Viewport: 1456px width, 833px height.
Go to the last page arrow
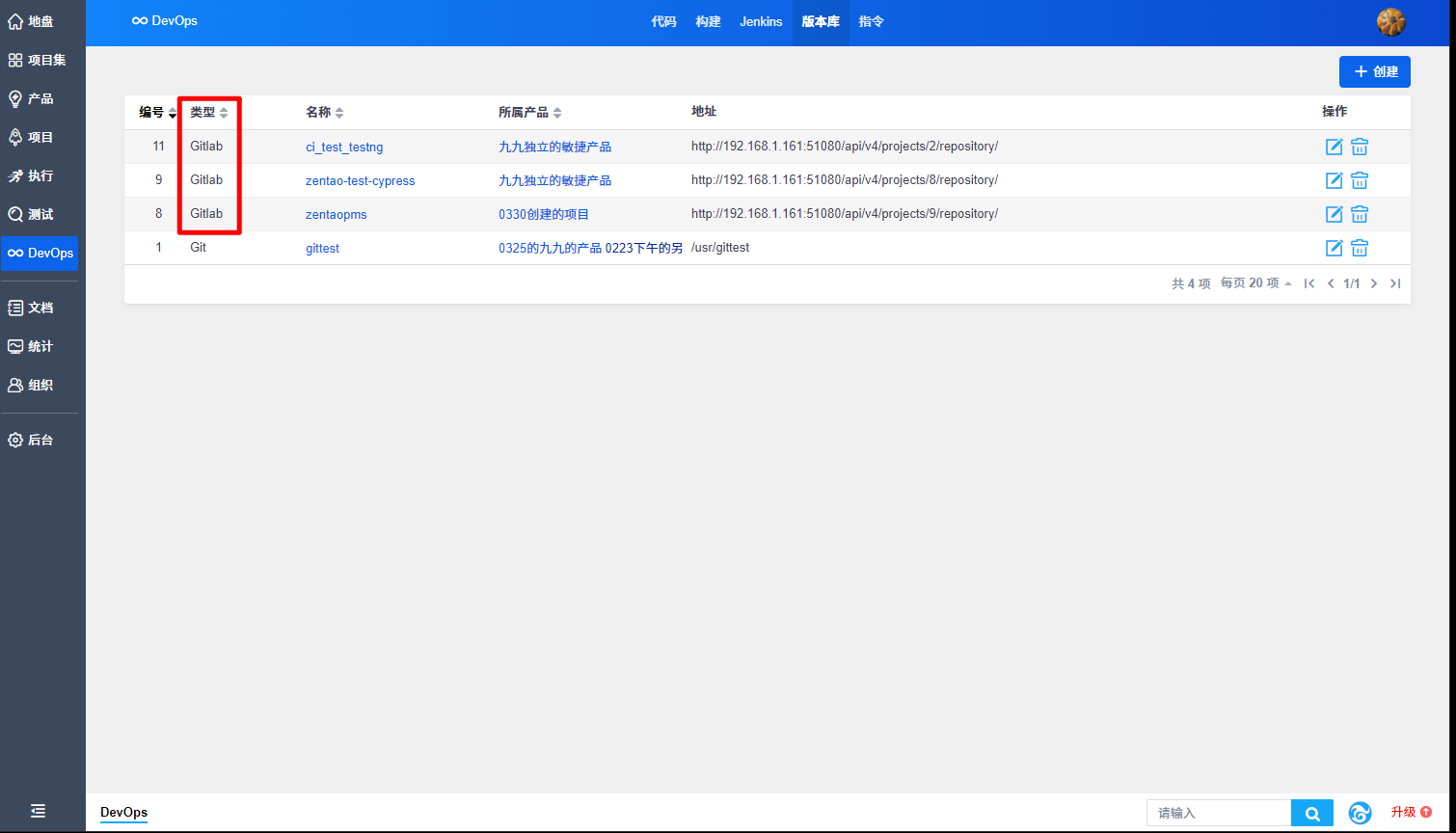[x=1394, y=283]
